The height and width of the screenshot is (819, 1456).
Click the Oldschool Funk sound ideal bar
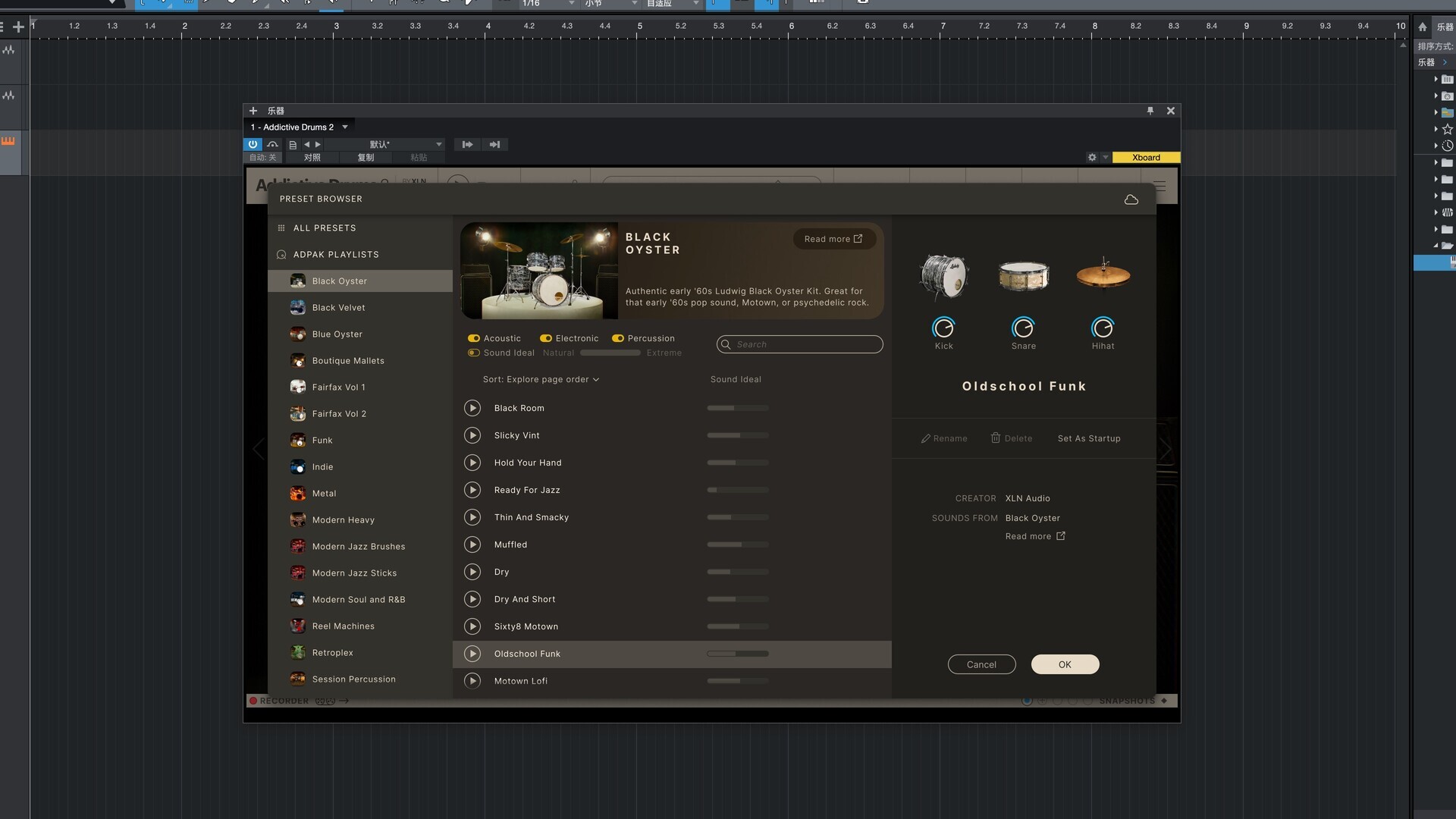tap(738, 654)
